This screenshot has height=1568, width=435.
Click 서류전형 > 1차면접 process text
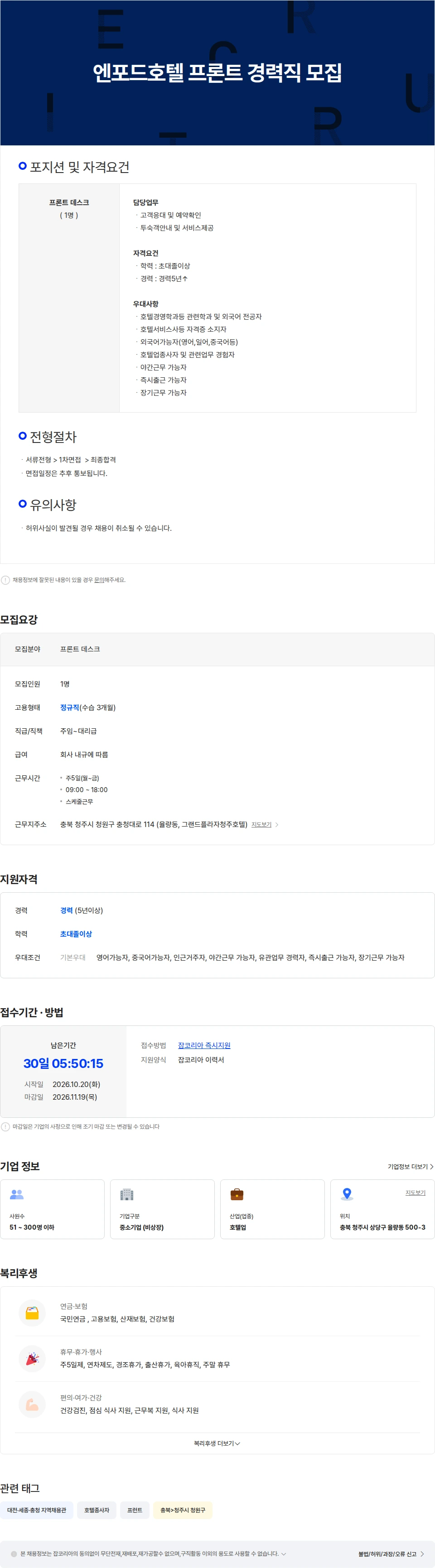(71, 460)
